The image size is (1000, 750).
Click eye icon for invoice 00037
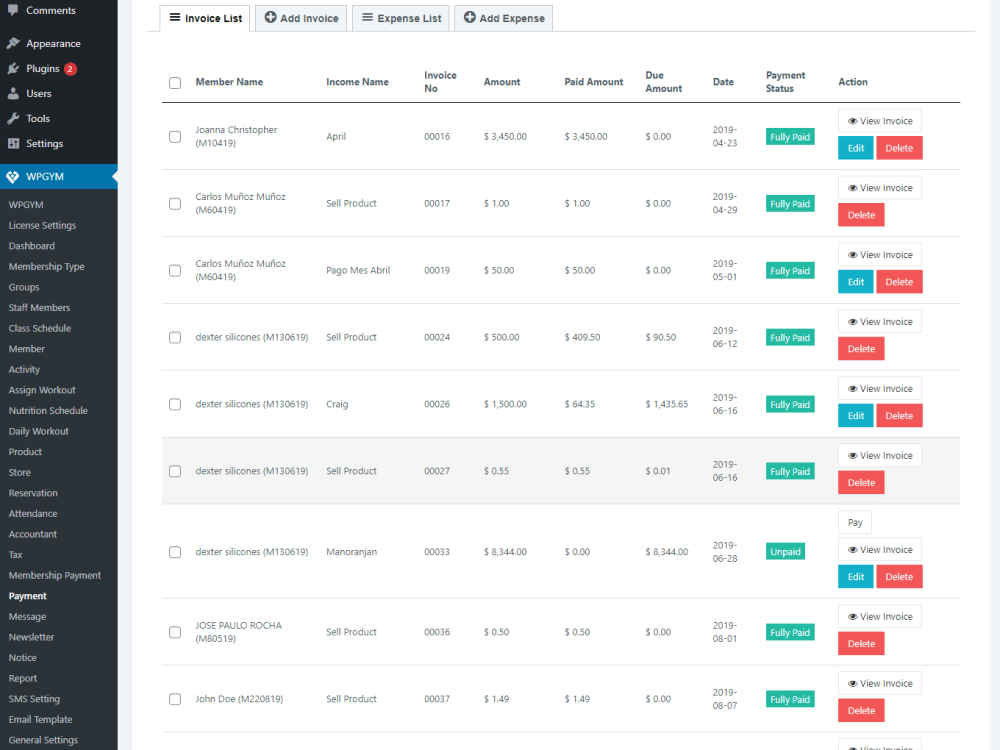pyautogui.click(x=852, y=684)
